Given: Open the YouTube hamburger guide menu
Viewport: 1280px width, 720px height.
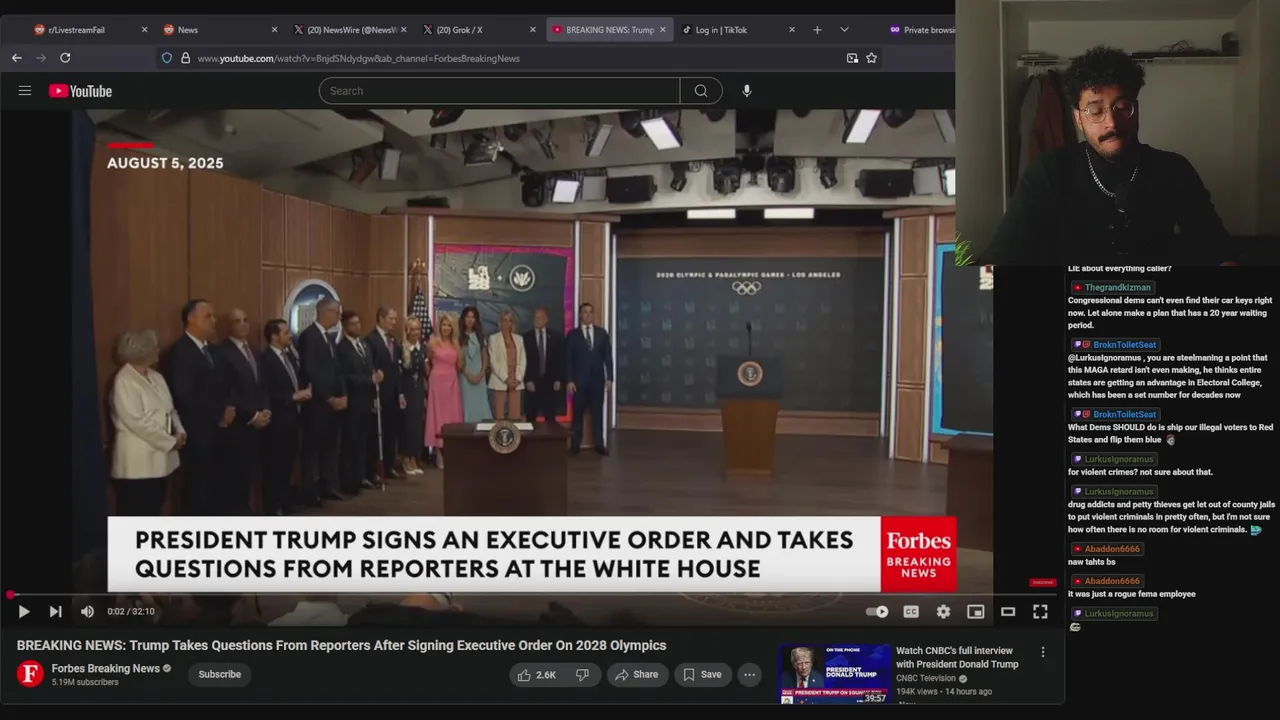Looking at the screenshot, I should pyautogui.click(x=25, y=91).
